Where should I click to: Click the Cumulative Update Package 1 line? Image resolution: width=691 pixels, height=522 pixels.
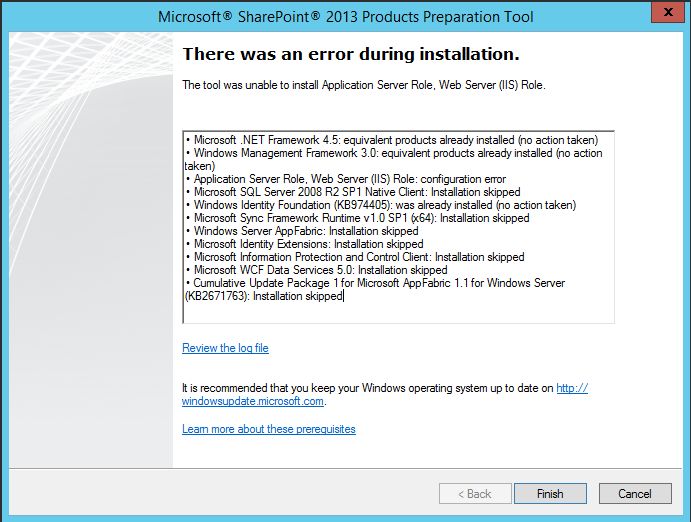[x=375, y=283]
